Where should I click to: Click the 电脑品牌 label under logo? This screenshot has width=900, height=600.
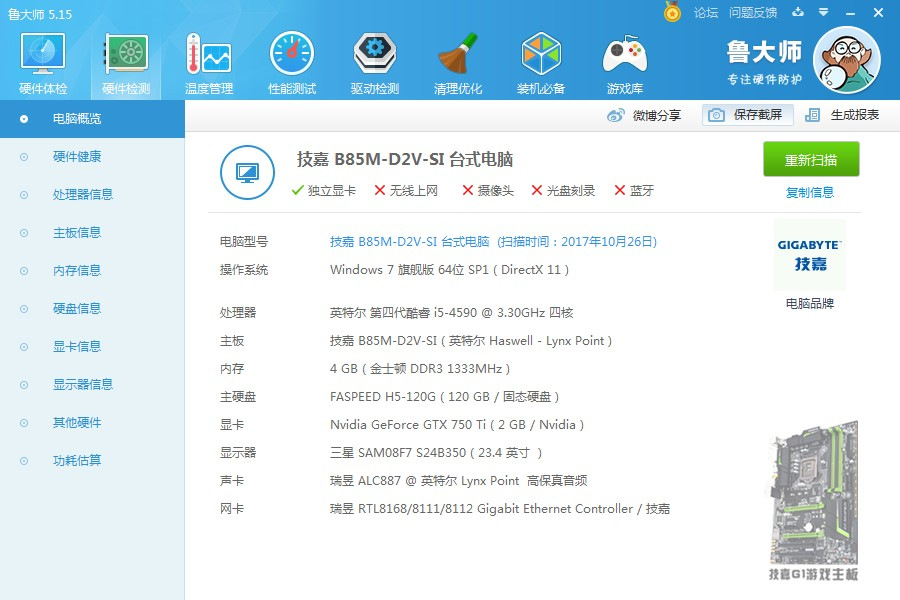tap(810, 304)
